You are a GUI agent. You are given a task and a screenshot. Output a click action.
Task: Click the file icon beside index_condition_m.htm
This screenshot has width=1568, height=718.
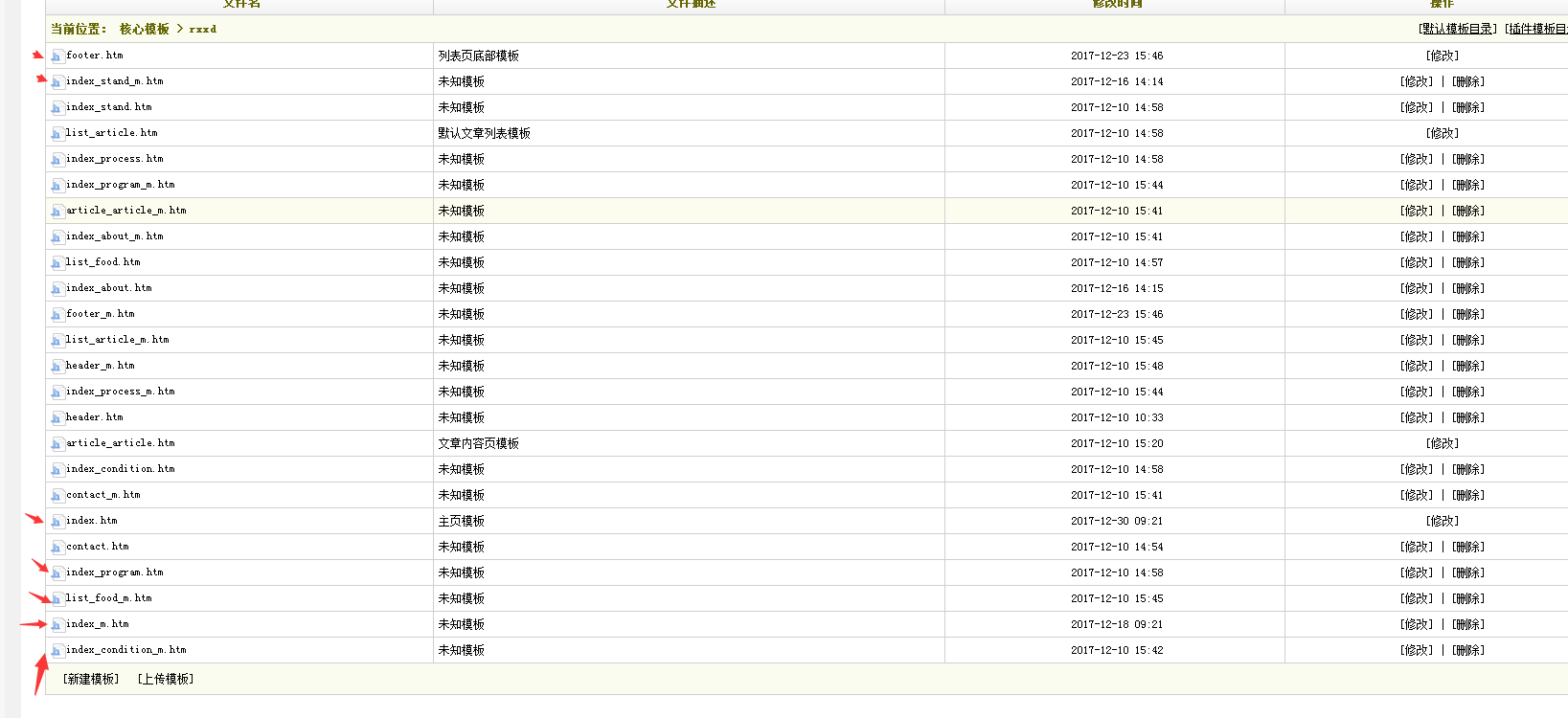point(57,651)
